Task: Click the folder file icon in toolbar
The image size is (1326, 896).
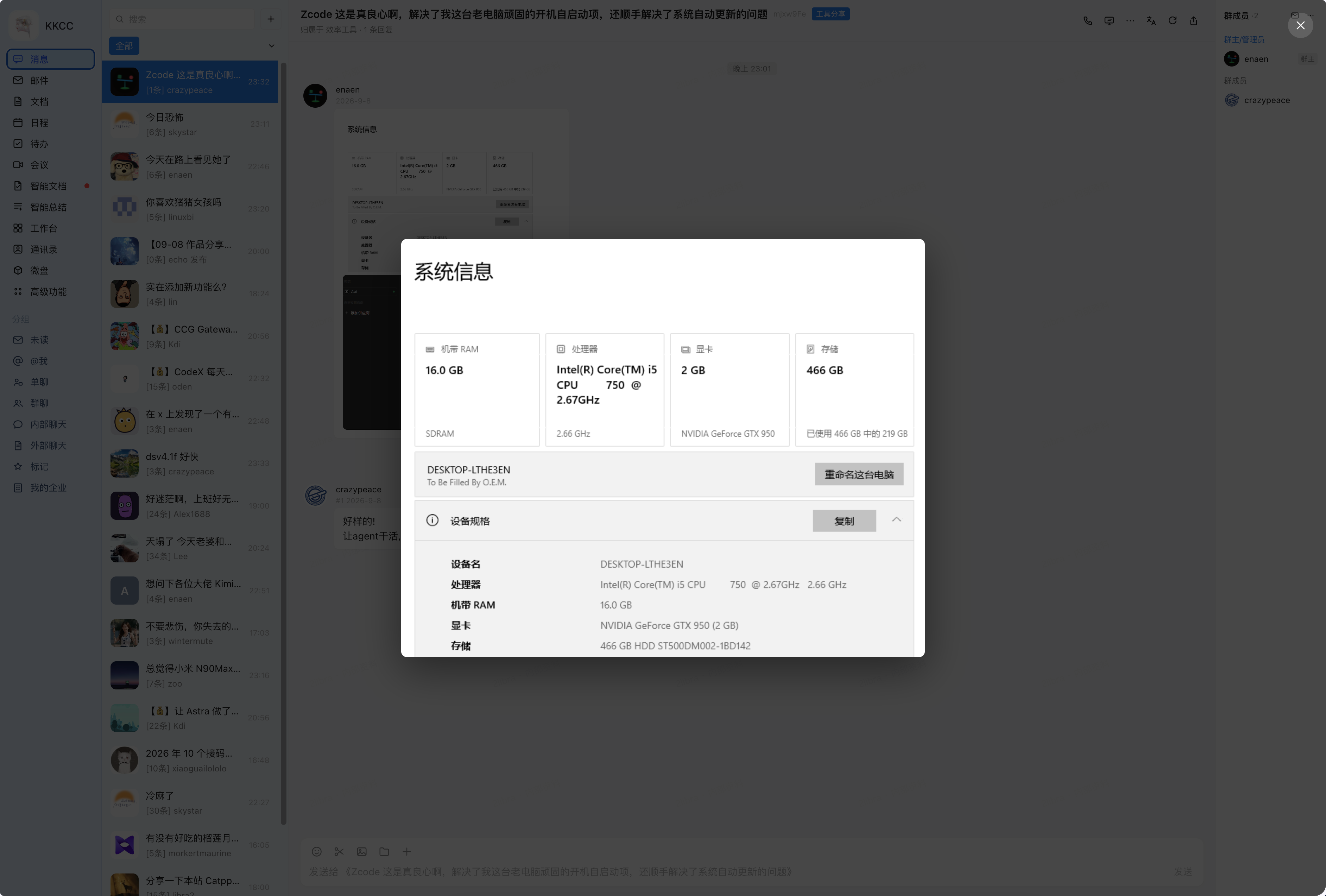Action: pyautogui.click(x=384, y=852)
